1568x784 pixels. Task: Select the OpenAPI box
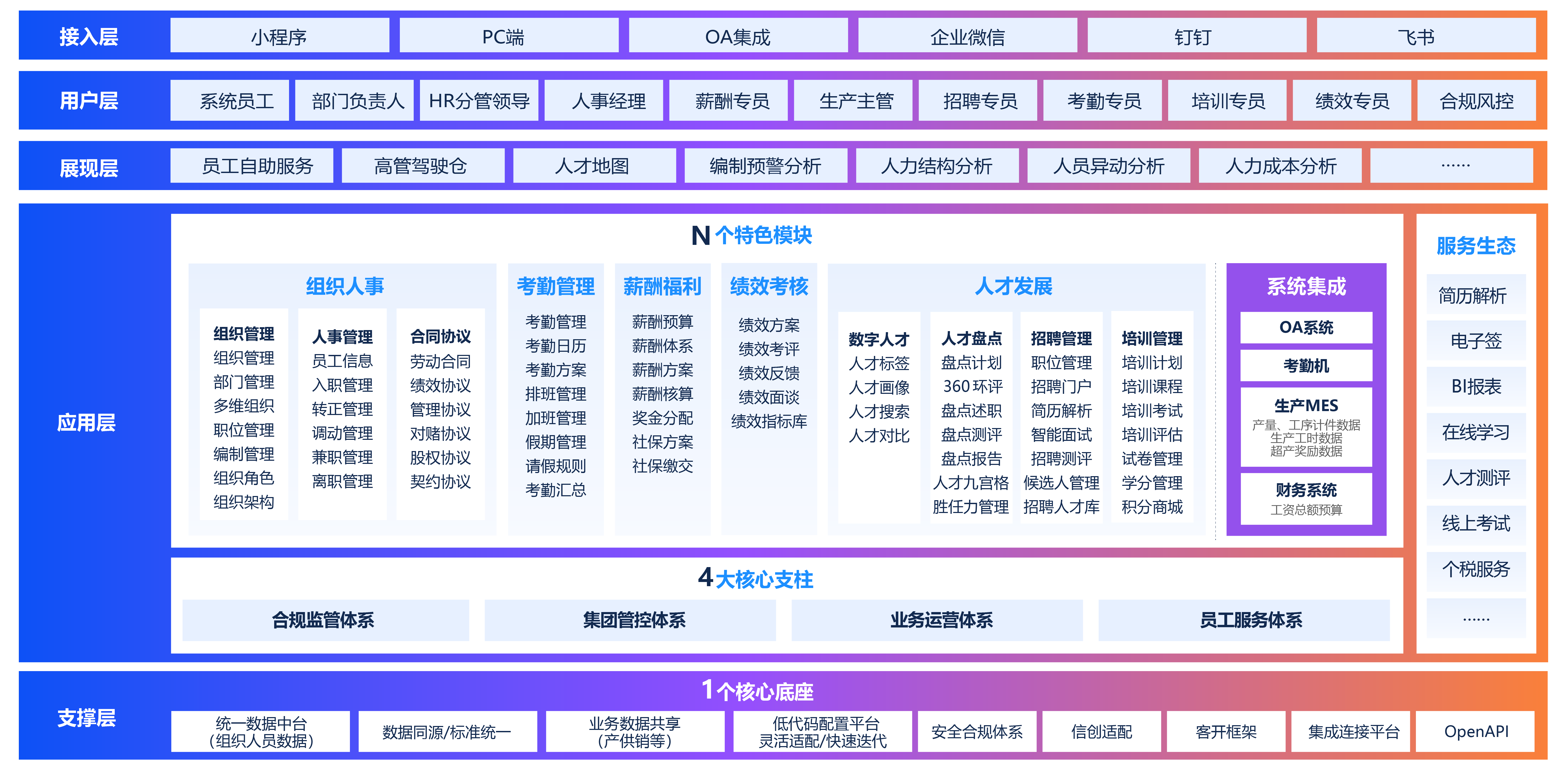click(1475, 732)
